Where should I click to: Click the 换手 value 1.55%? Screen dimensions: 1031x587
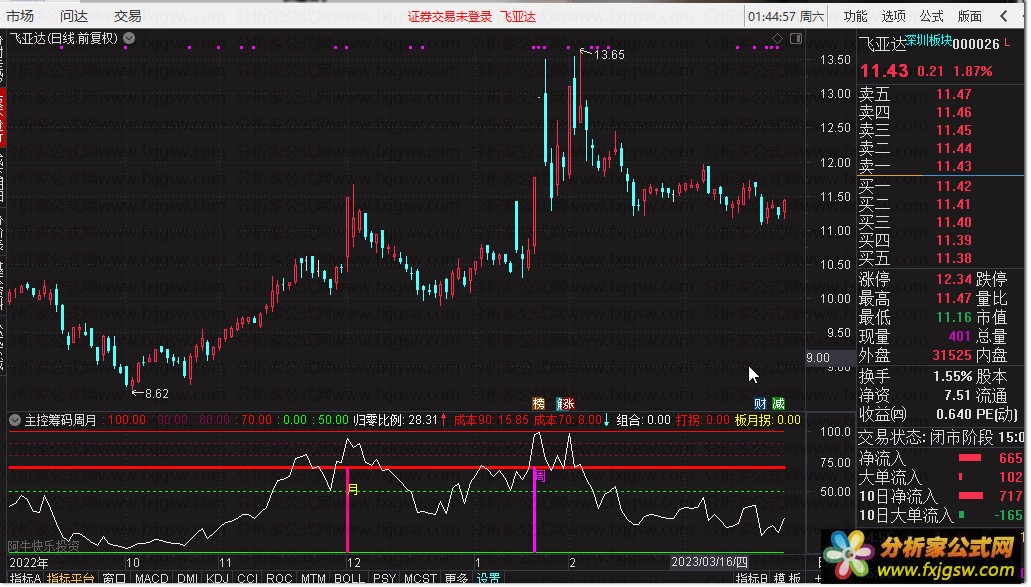pos(952,377)
